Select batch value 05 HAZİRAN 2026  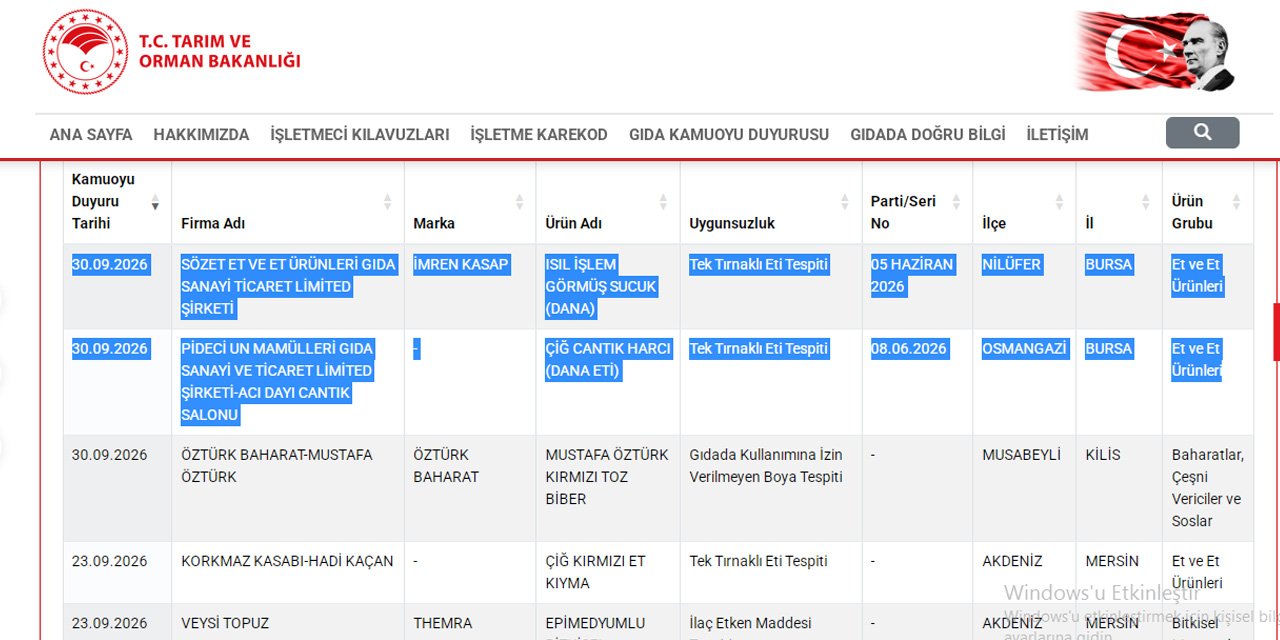pos(912,276)
